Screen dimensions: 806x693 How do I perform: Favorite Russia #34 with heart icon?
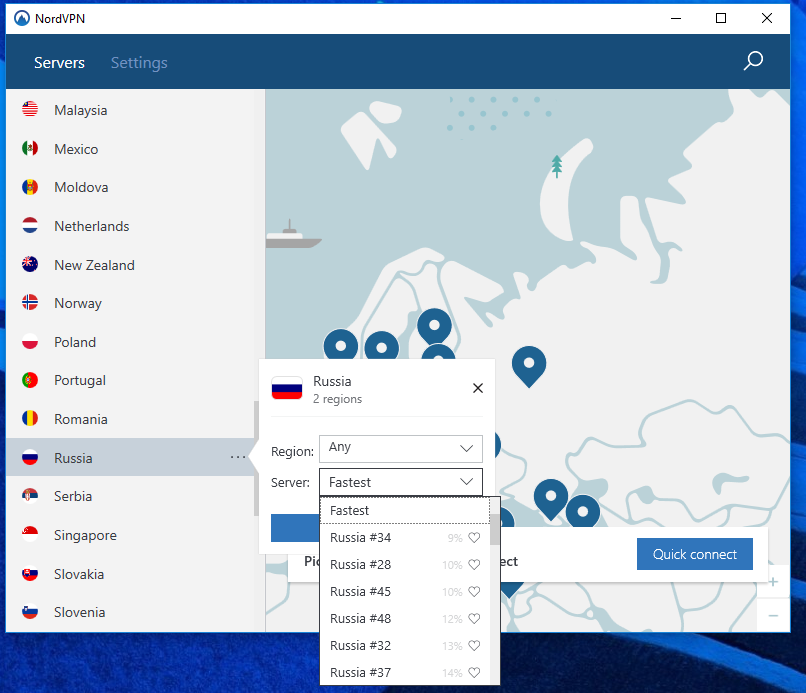pyautogui.click(x=474, y=537)
